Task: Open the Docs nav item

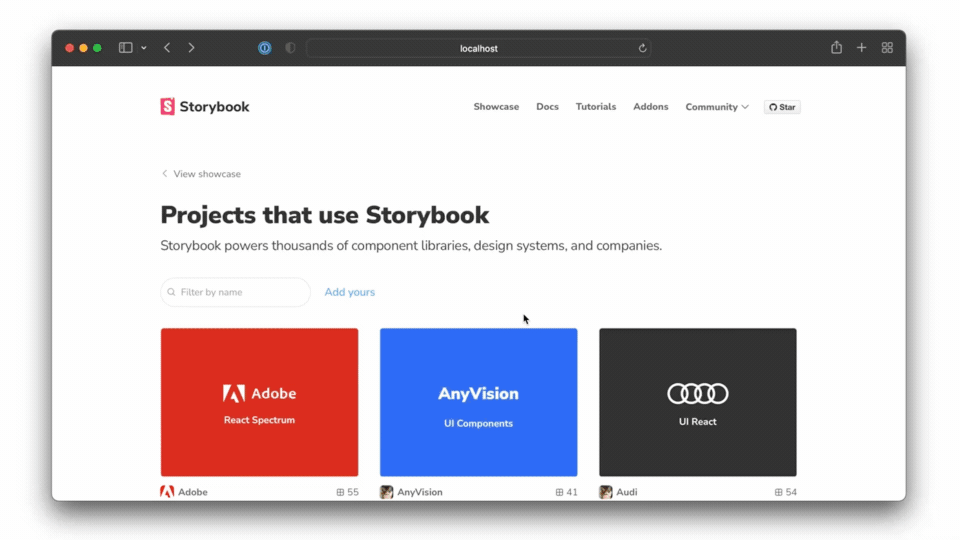Action: [547, 107]
